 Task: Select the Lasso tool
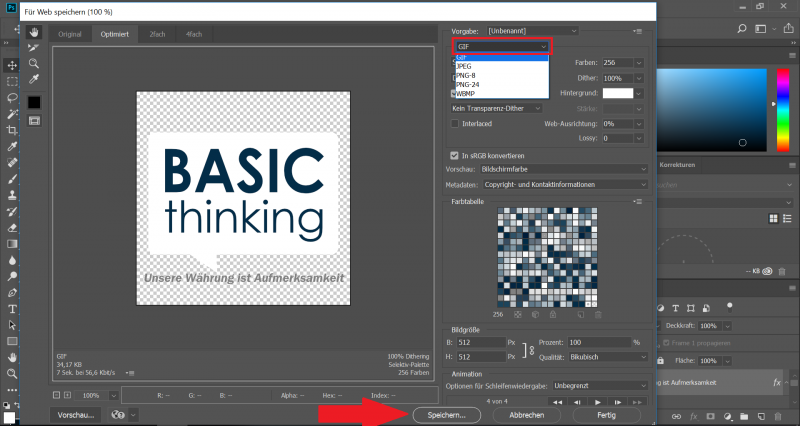tap(12, 98)
